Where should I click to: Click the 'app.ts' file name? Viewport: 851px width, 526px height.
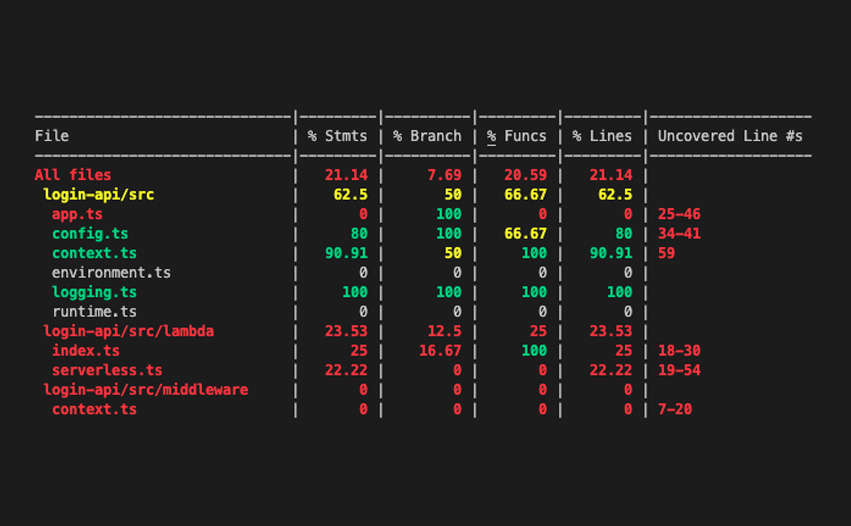pyautogui.click(x=77, y=214)
